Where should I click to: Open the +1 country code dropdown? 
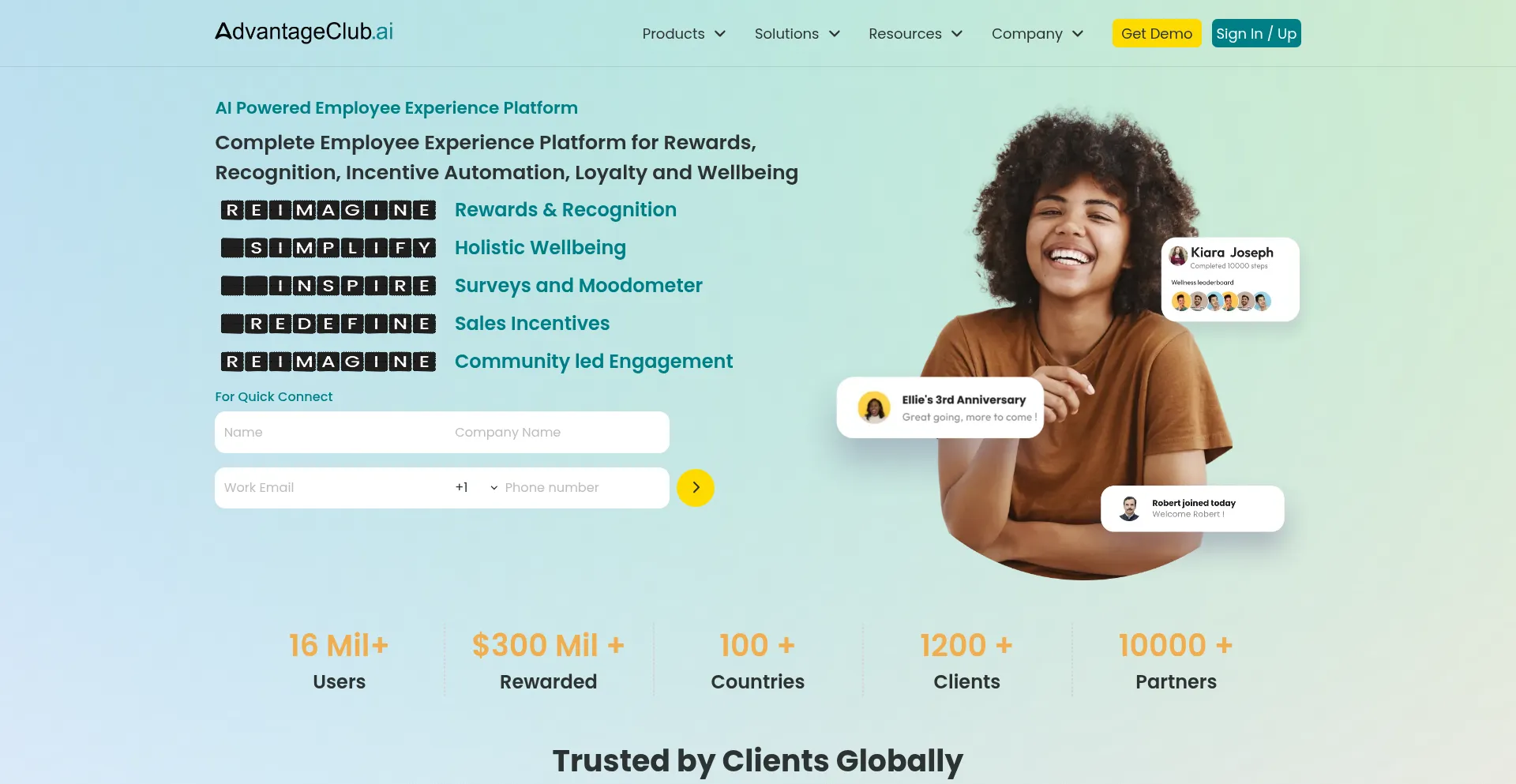[476, 488]
